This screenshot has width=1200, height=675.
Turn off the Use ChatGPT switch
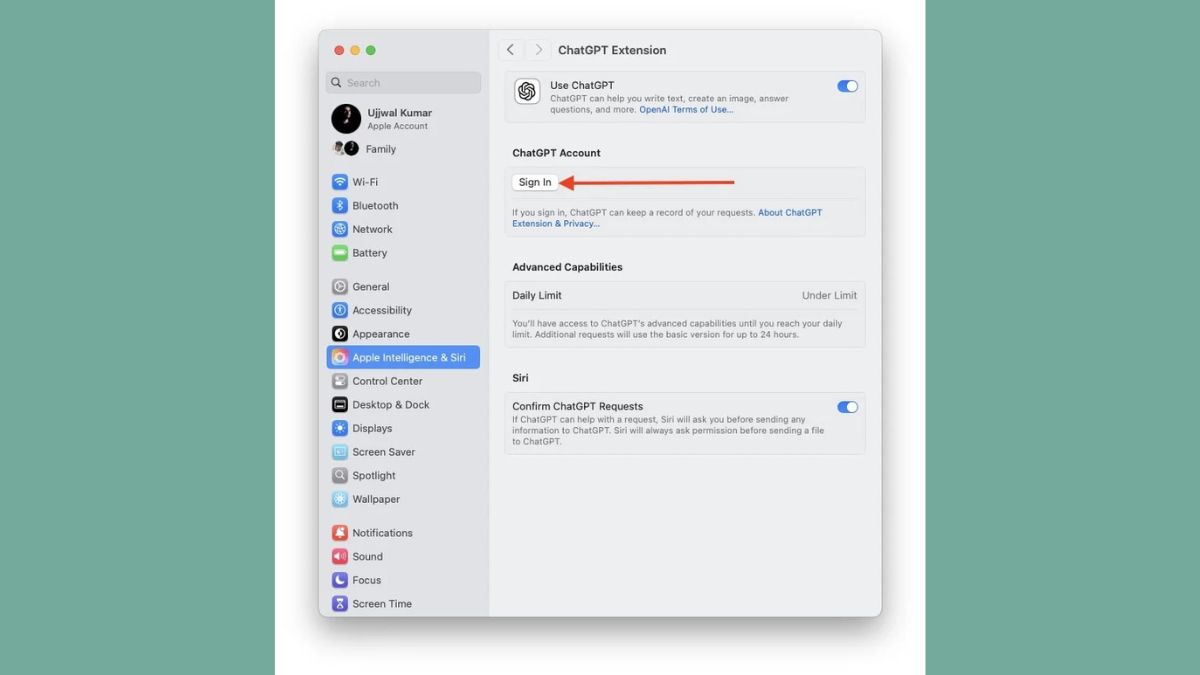click(x=847, y=86)
